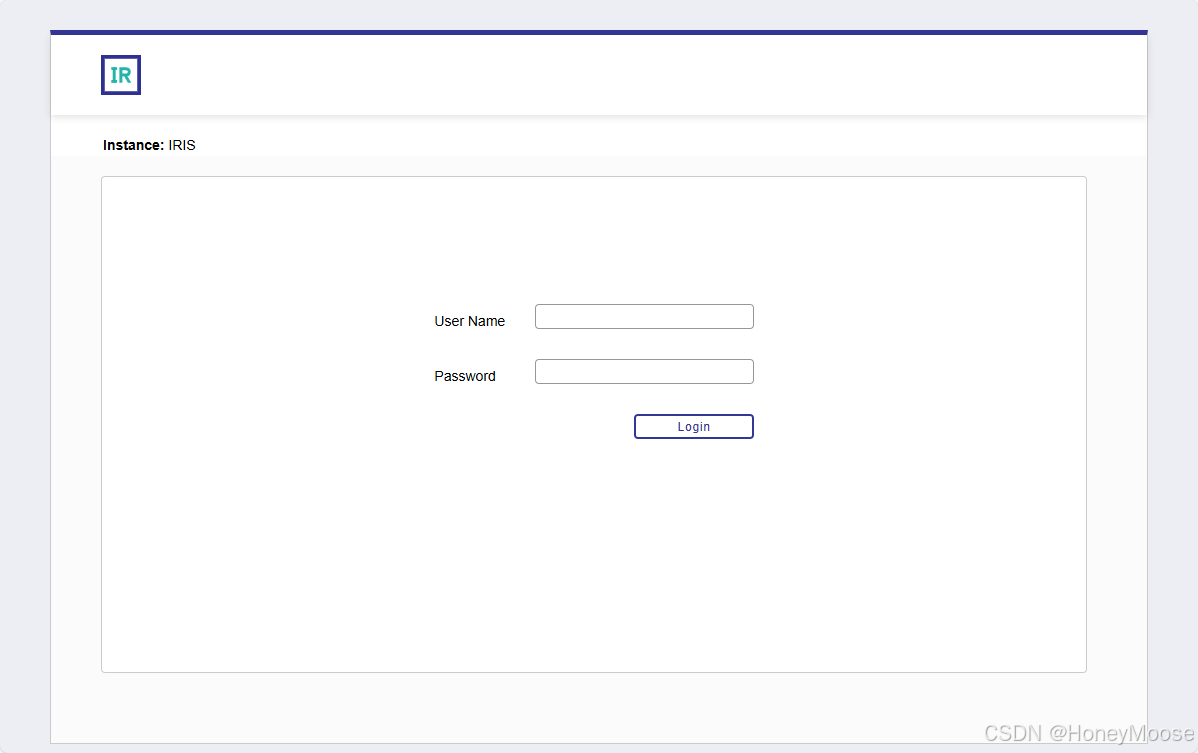Click the dark purple bar at the top
Screen dimensions: 1198x753
[x=599, y=32]
